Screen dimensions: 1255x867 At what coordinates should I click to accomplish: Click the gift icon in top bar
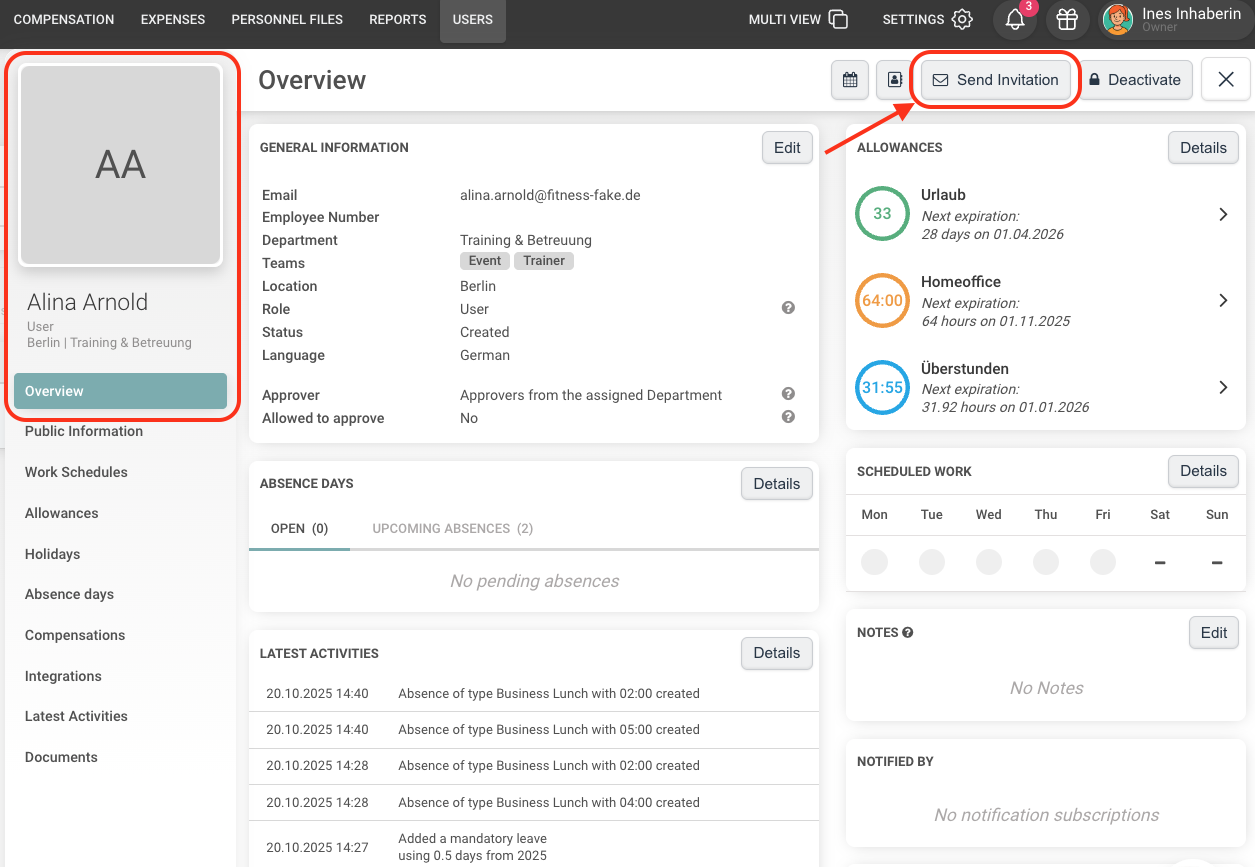[x=1068, y=19]
